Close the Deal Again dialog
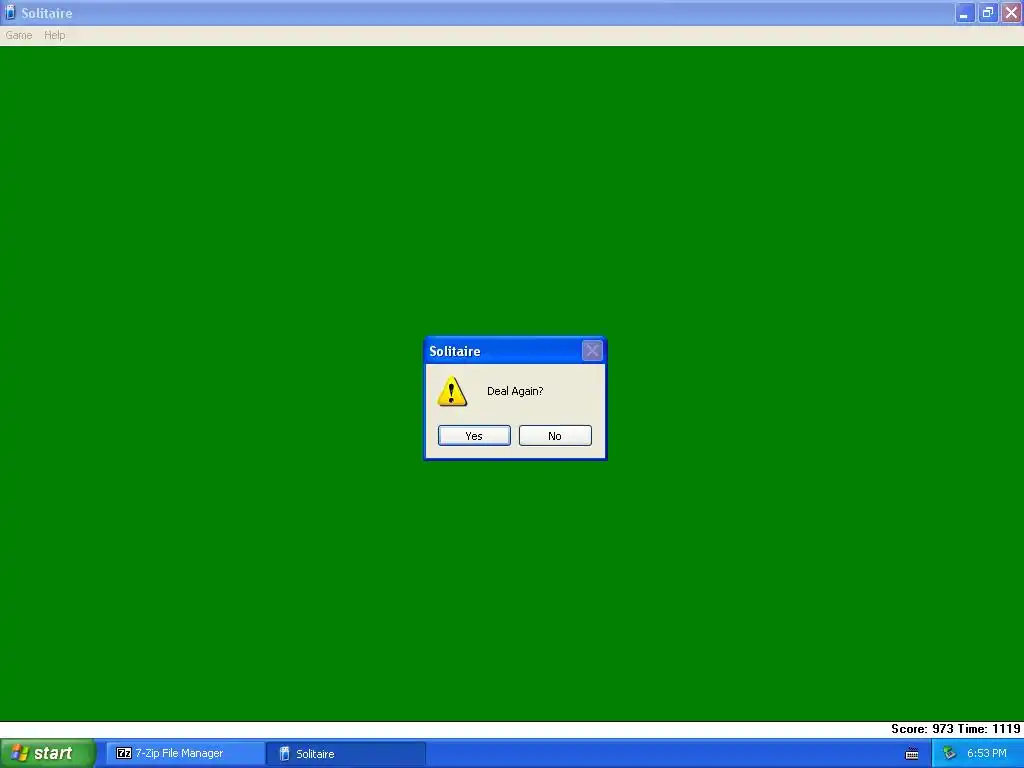The width and height of the screenshot is (1024, 768). click(x=592, y=351)
